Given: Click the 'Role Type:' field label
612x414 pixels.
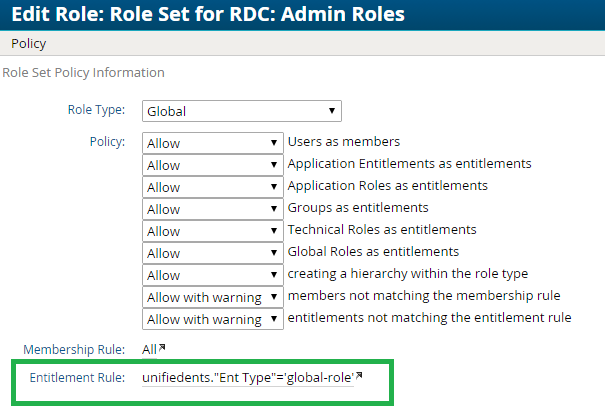Looking at the screenshot, I should click(94, 110).
